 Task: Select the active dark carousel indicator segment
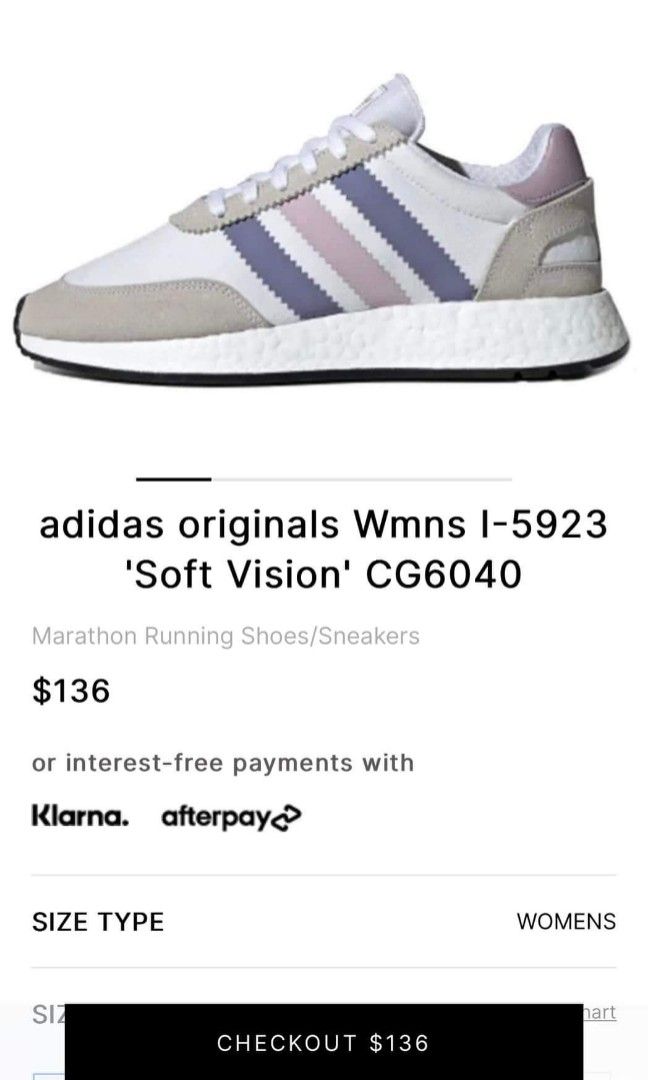pos(174,478)
